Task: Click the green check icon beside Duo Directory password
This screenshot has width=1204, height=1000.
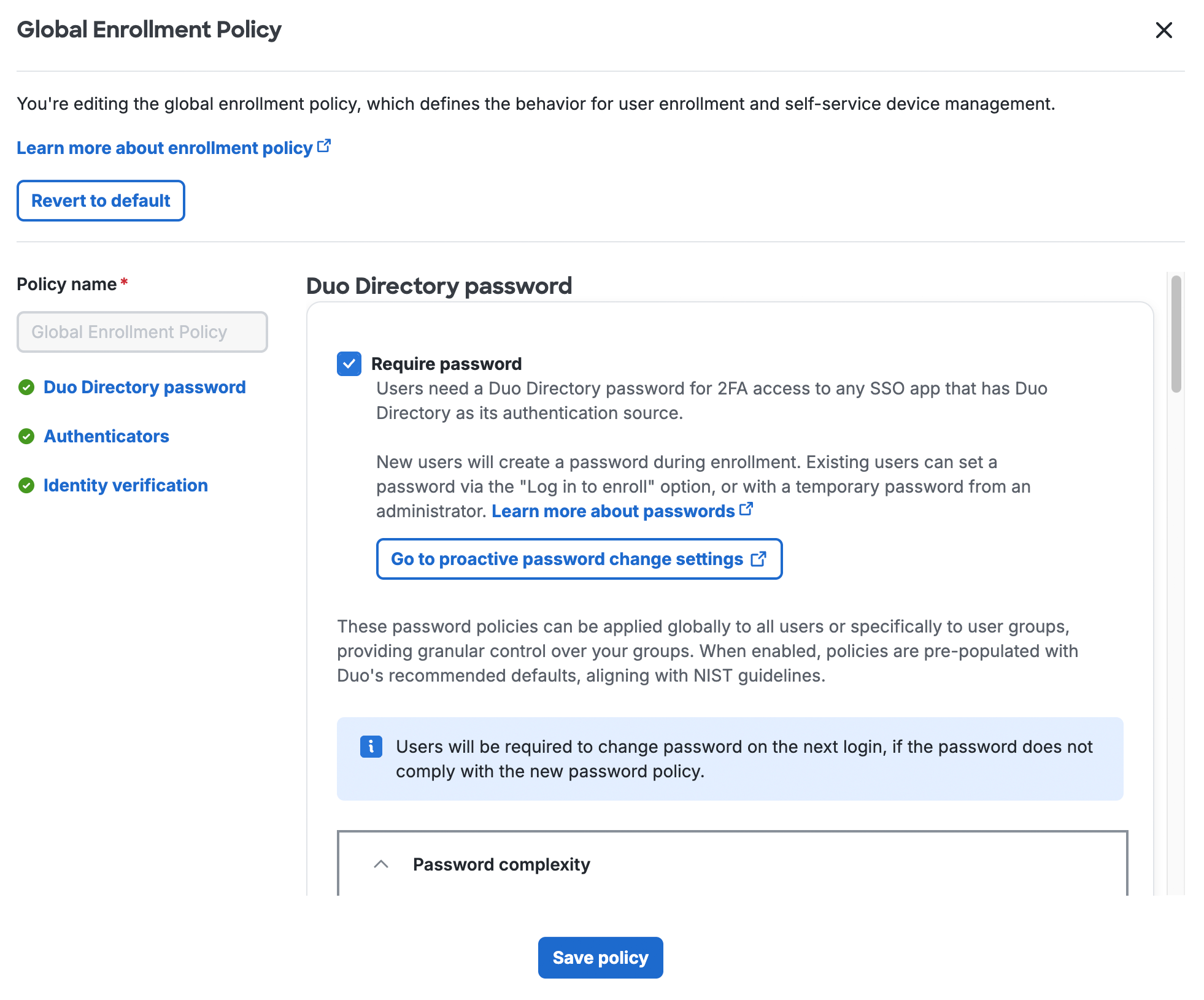Action: point(27,387)
